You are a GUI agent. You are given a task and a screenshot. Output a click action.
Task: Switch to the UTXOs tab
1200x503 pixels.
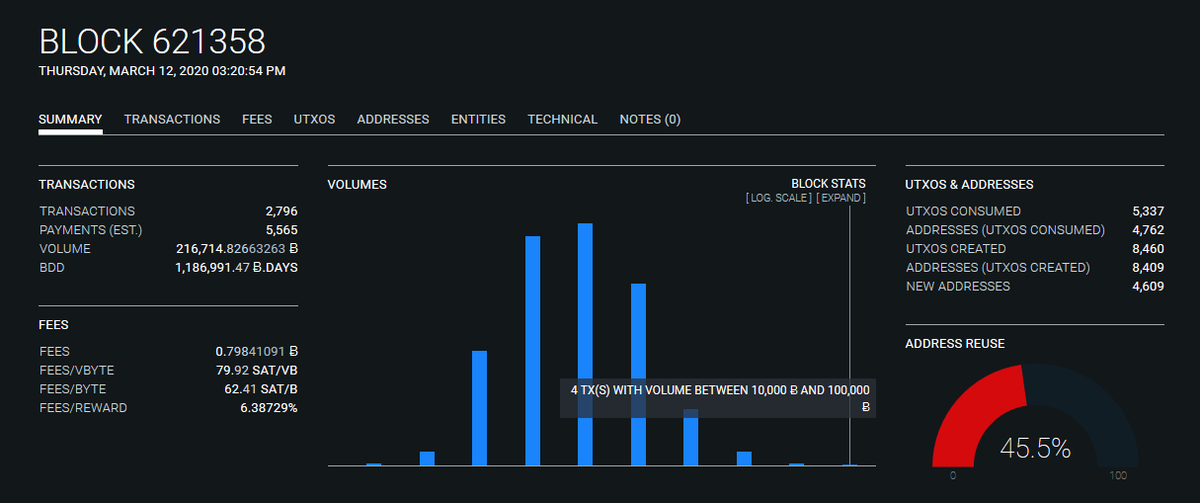(314, 119)
